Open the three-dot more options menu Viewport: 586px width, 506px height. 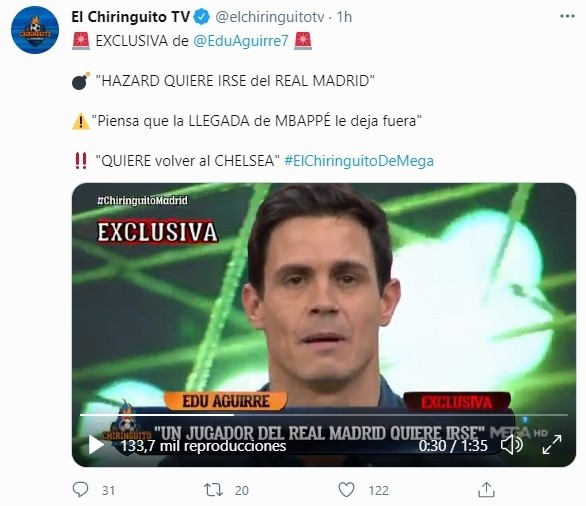tap(567, 16)
